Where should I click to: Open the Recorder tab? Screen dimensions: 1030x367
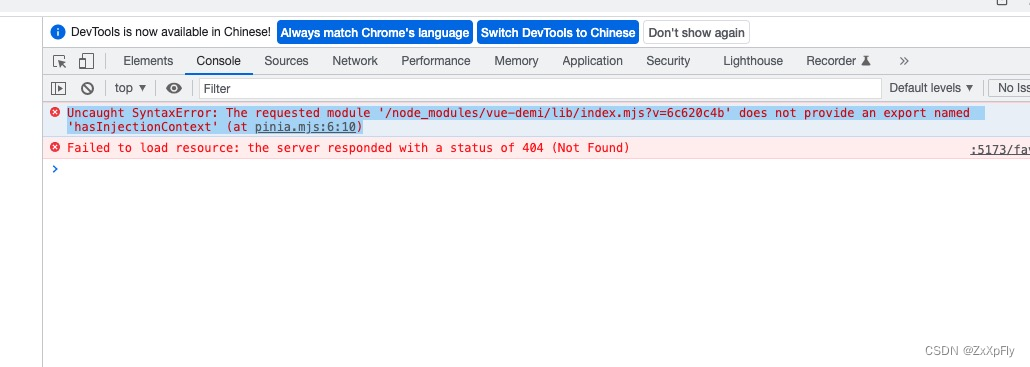coord(838,61)
